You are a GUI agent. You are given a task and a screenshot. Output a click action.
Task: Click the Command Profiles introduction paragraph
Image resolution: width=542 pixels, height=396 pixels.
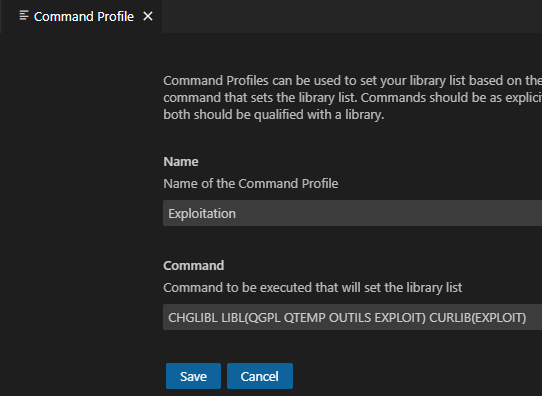353,97
